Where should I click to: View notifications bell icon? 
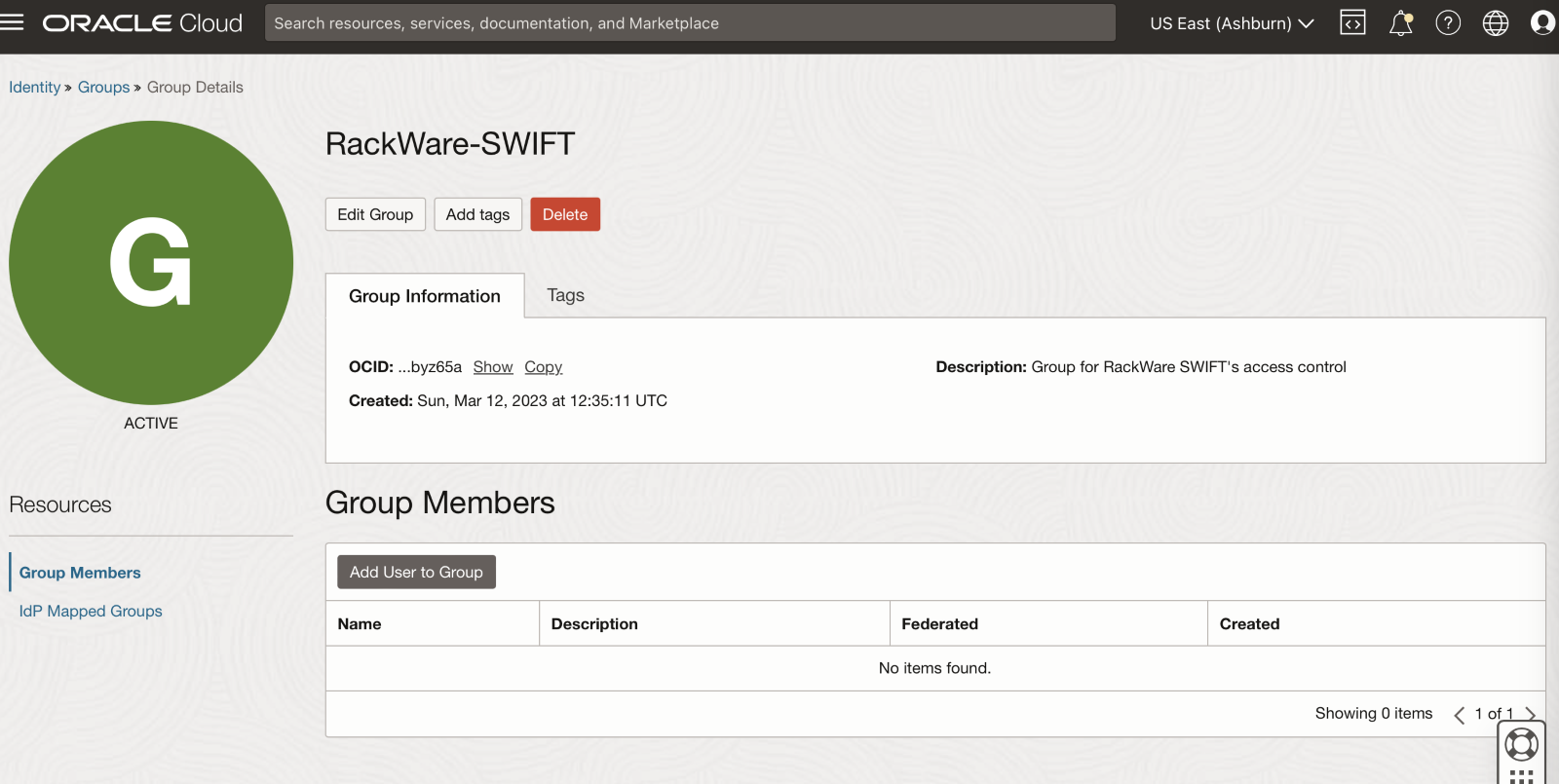1401,22
